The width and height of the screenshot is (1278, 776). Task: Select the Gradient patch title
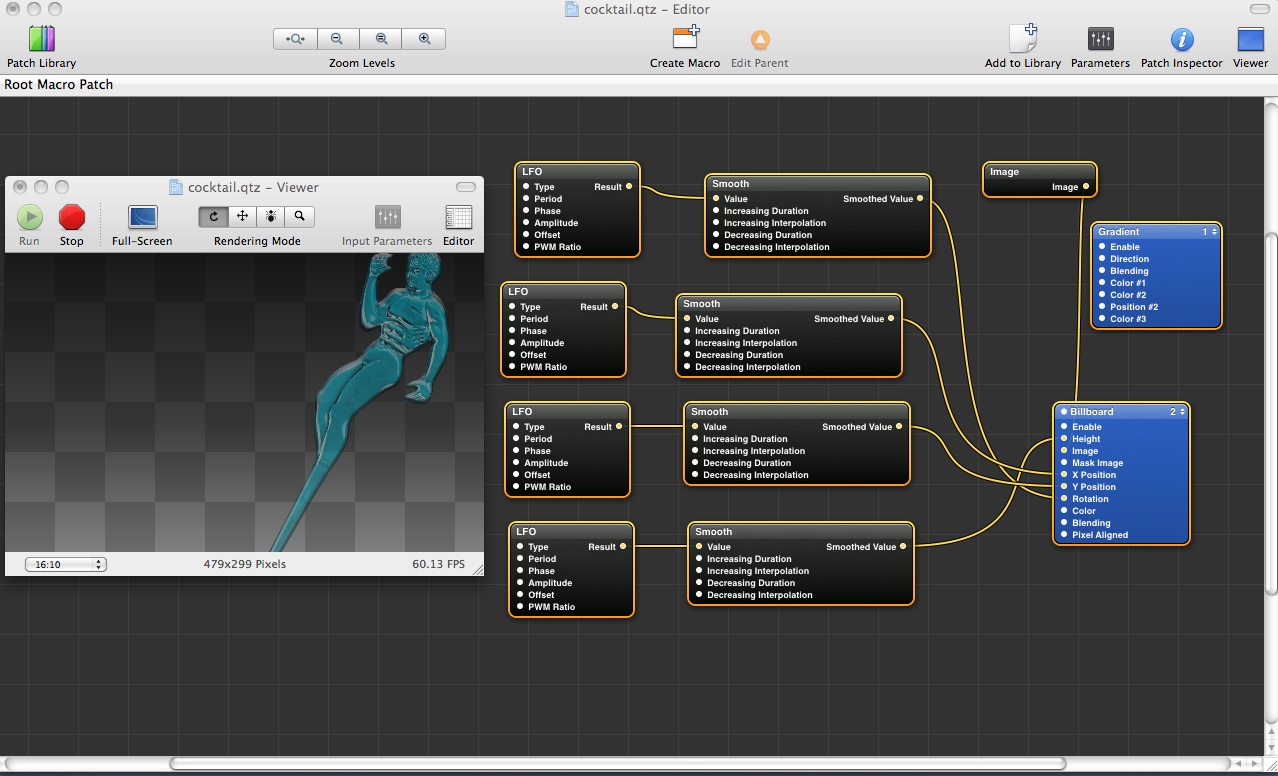point(1118,232)
